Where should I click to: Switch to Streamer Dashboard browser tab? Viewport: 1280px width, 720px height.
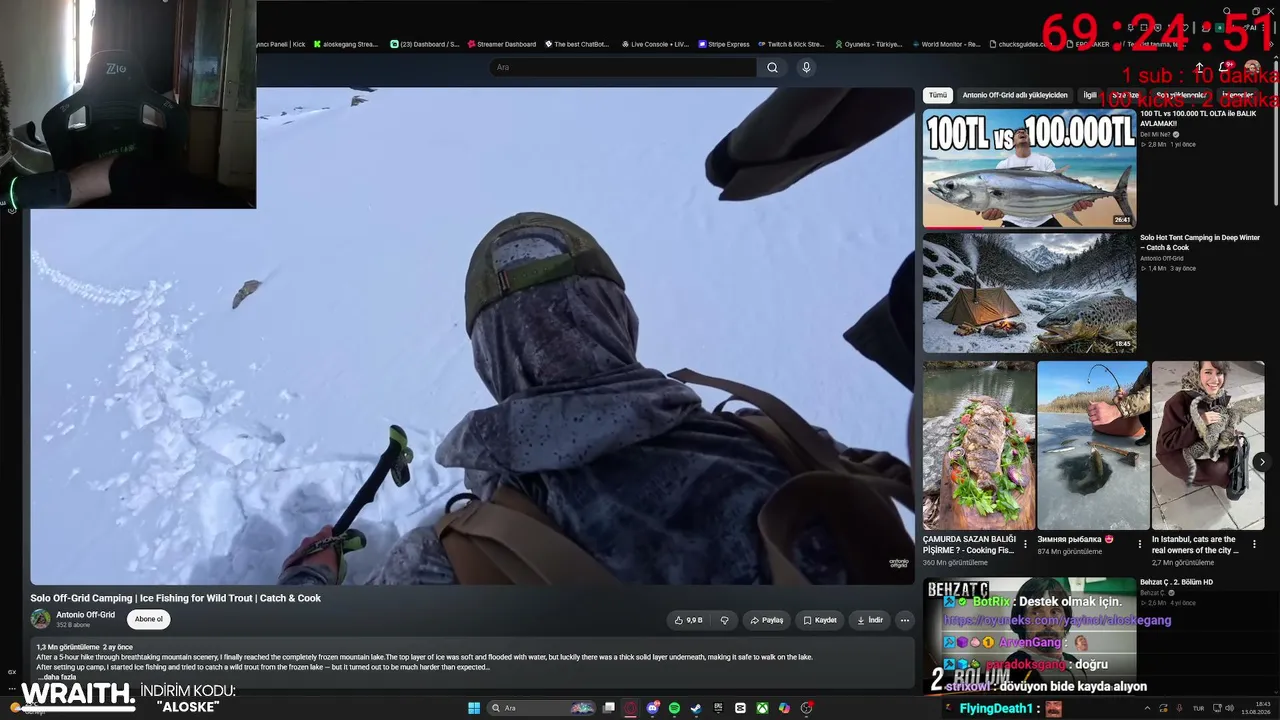501,44
